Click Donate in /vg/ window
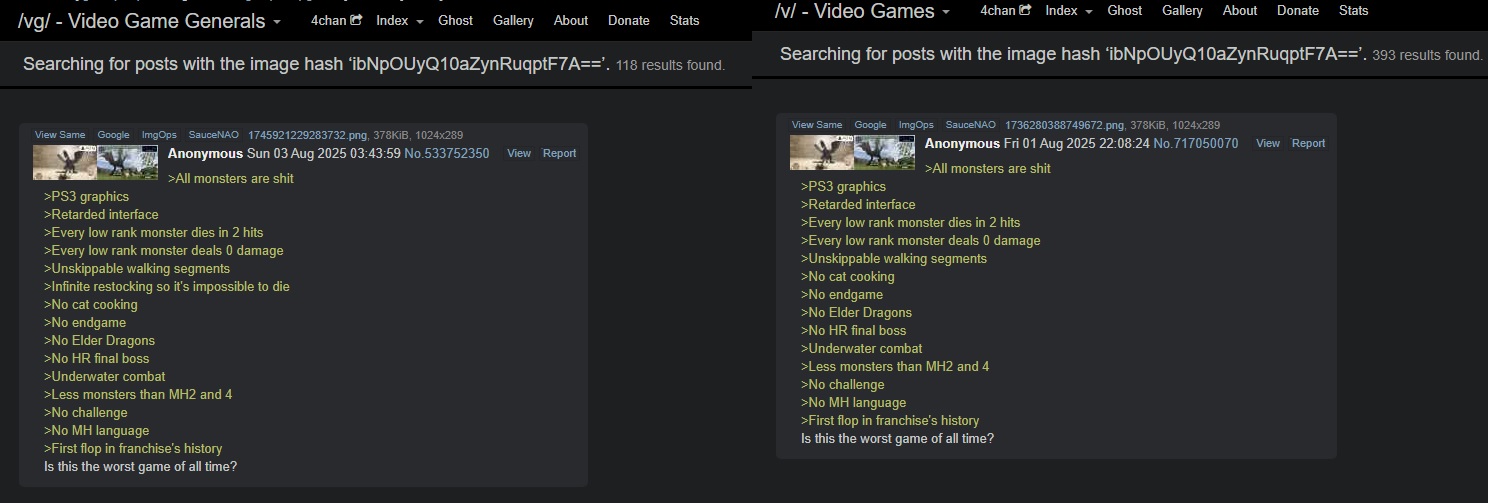 [629, 20]
